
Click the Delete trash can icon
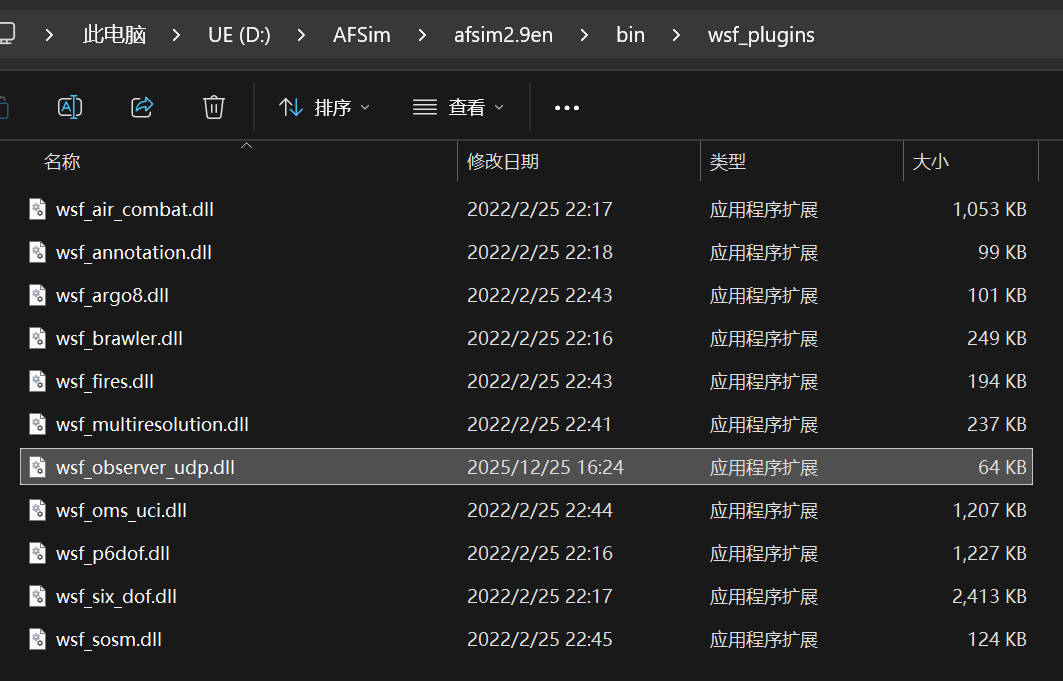[214, 107]
